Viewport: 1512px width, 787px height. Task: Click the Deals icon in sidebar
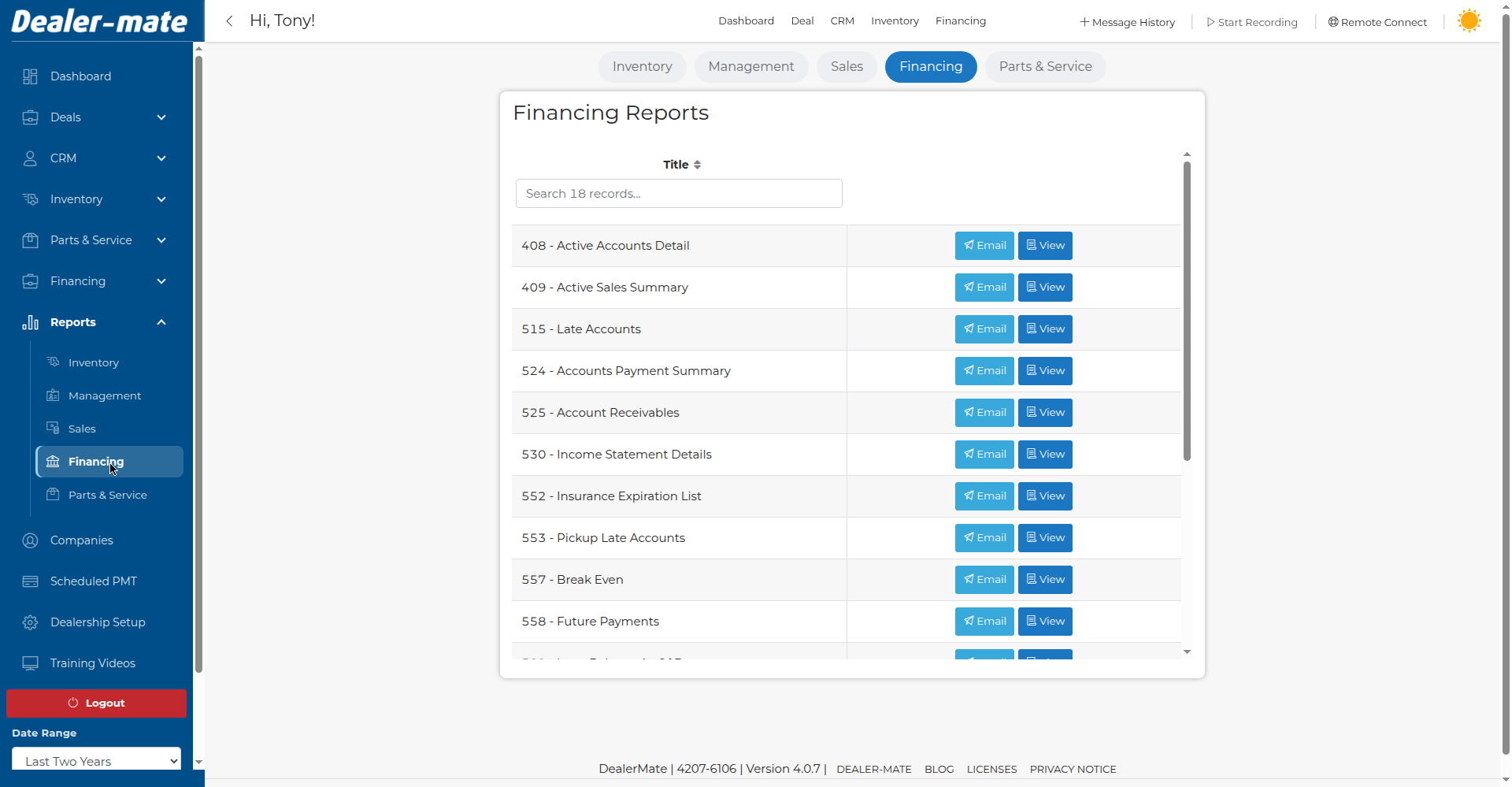(30, 117)
